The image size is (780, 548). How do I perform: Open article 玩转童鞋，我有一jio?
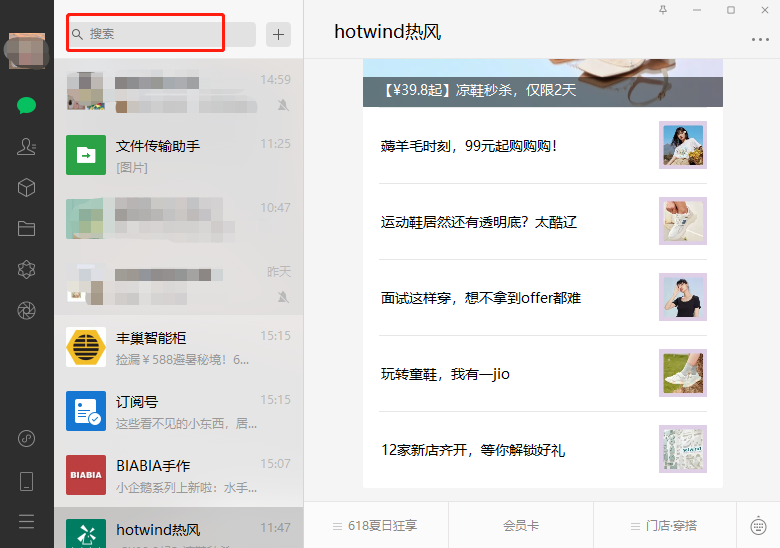543,373
